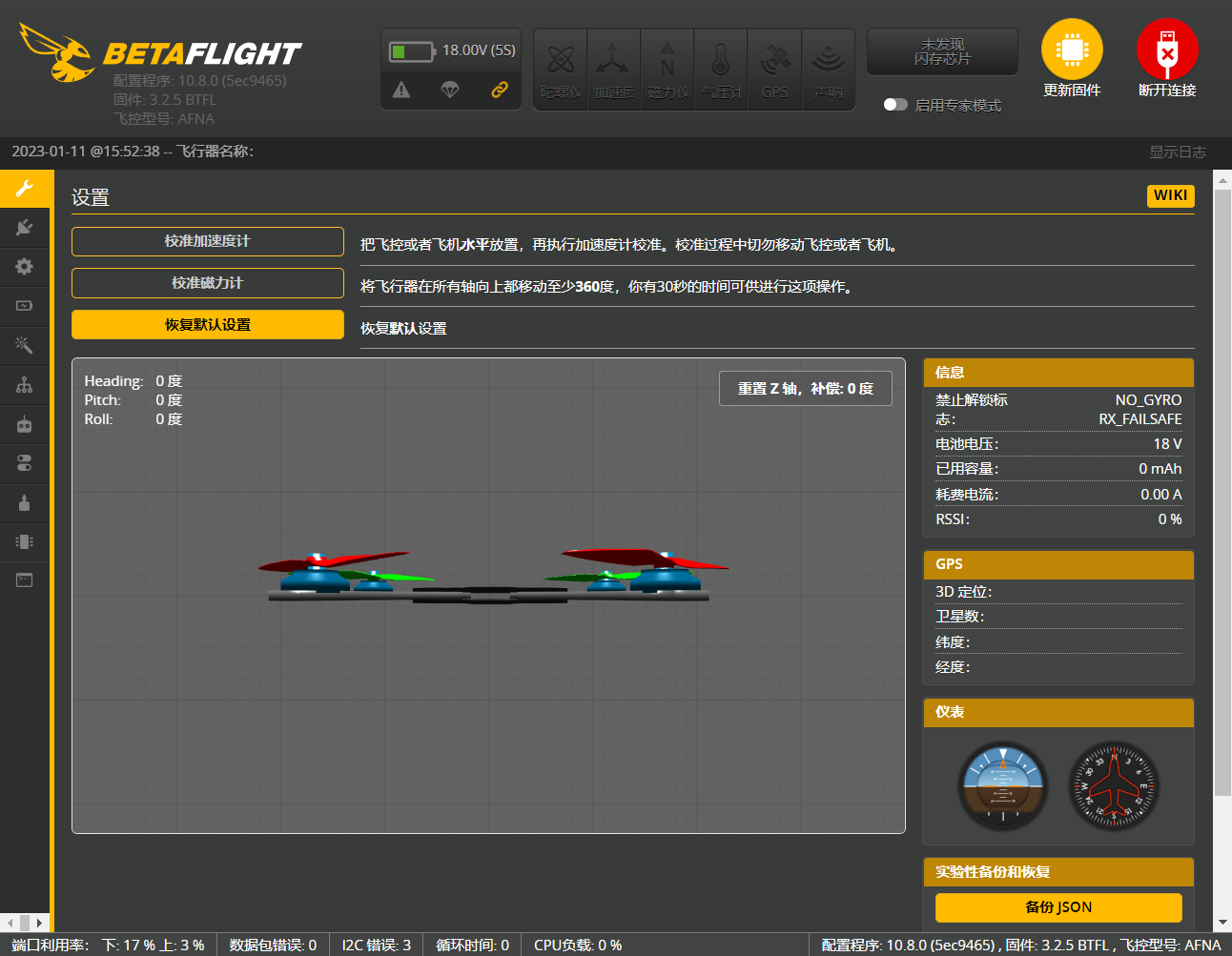Click the 重置 Z 轴 button
1232x956 pixels.
[805, 389]
